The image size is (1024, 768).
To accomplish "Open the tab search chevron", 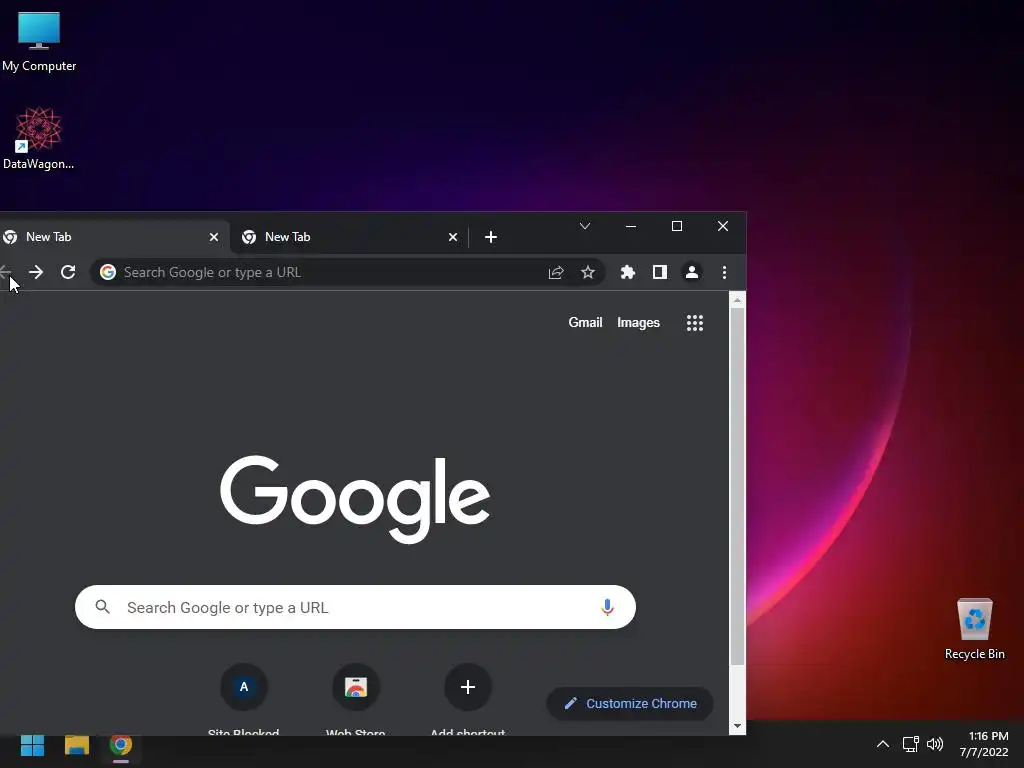I will click(584, 226).
